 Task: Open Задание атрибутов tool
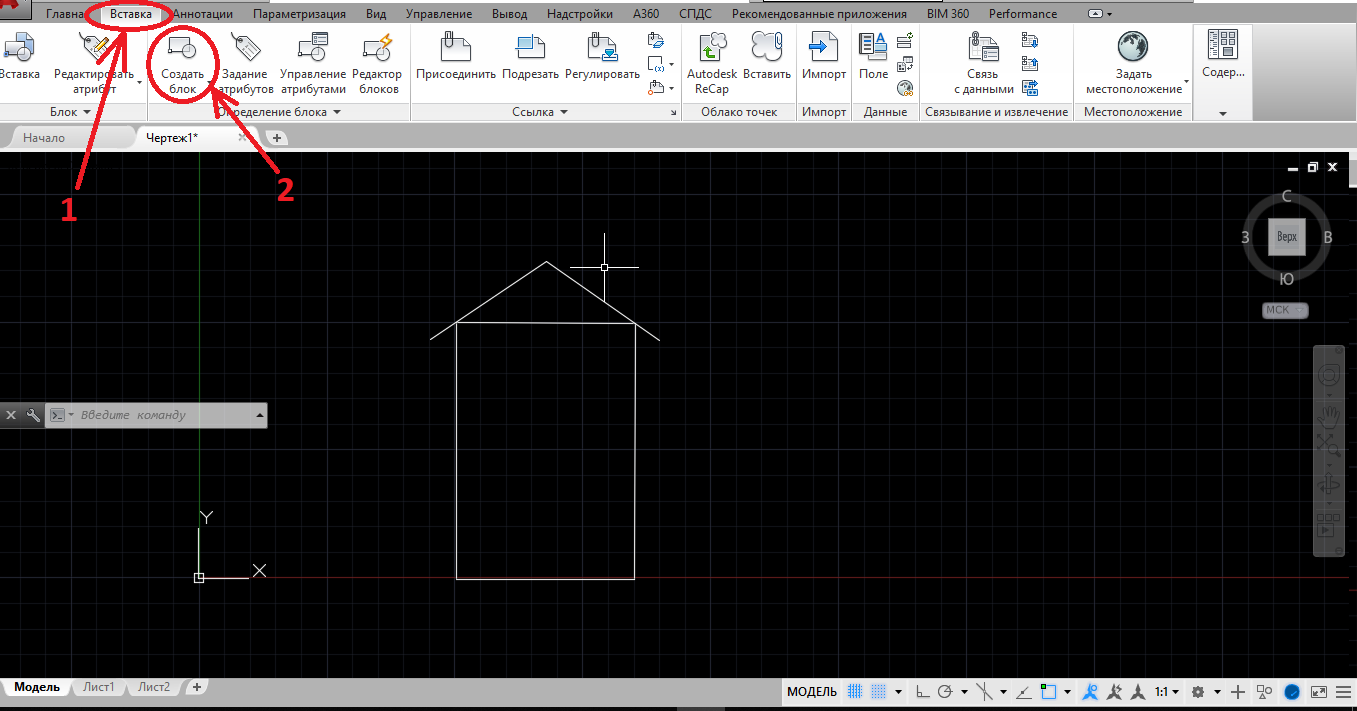click(x=246, y=64)
